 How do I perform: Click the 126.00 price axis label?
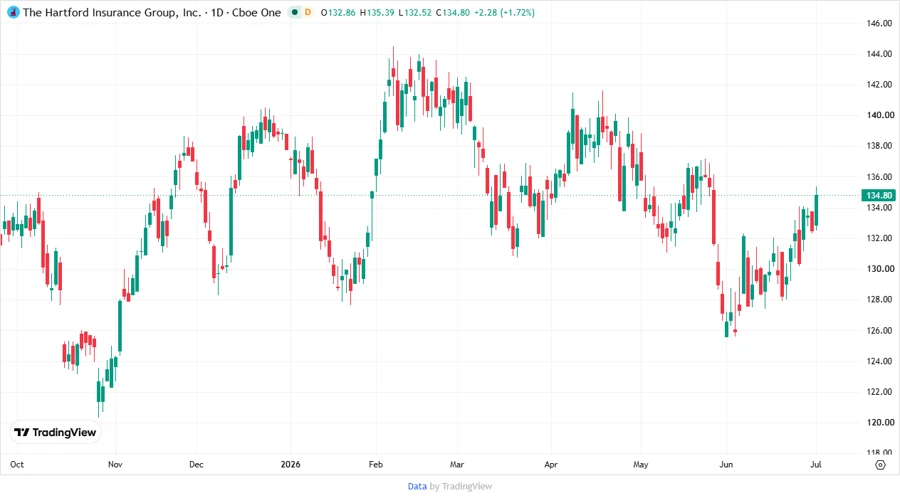pyautogui.click(x=880, y=330)
